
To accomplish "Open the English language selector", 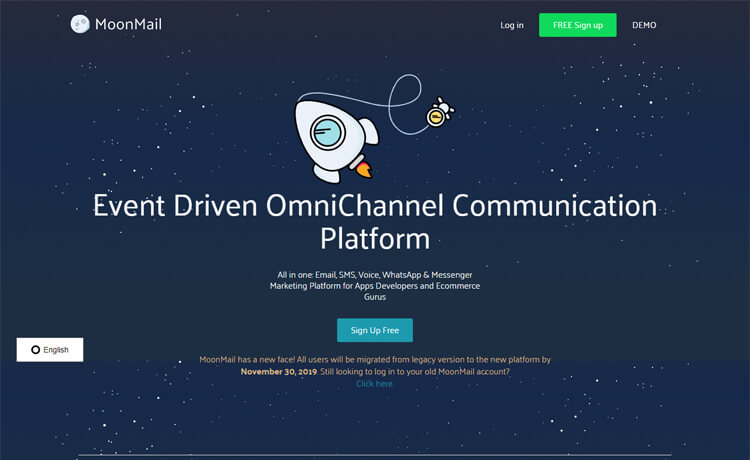I will (x=50, y=350).
